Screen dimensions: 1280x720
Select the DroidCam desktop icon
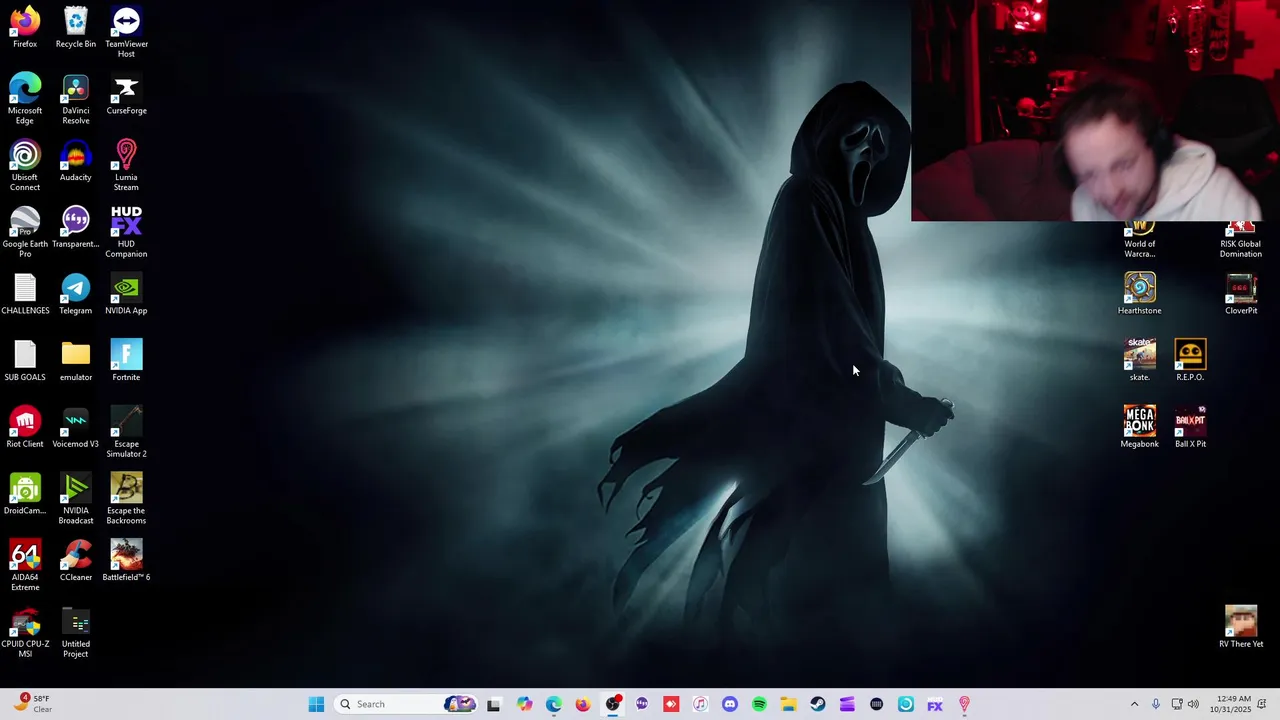point(25,494)
